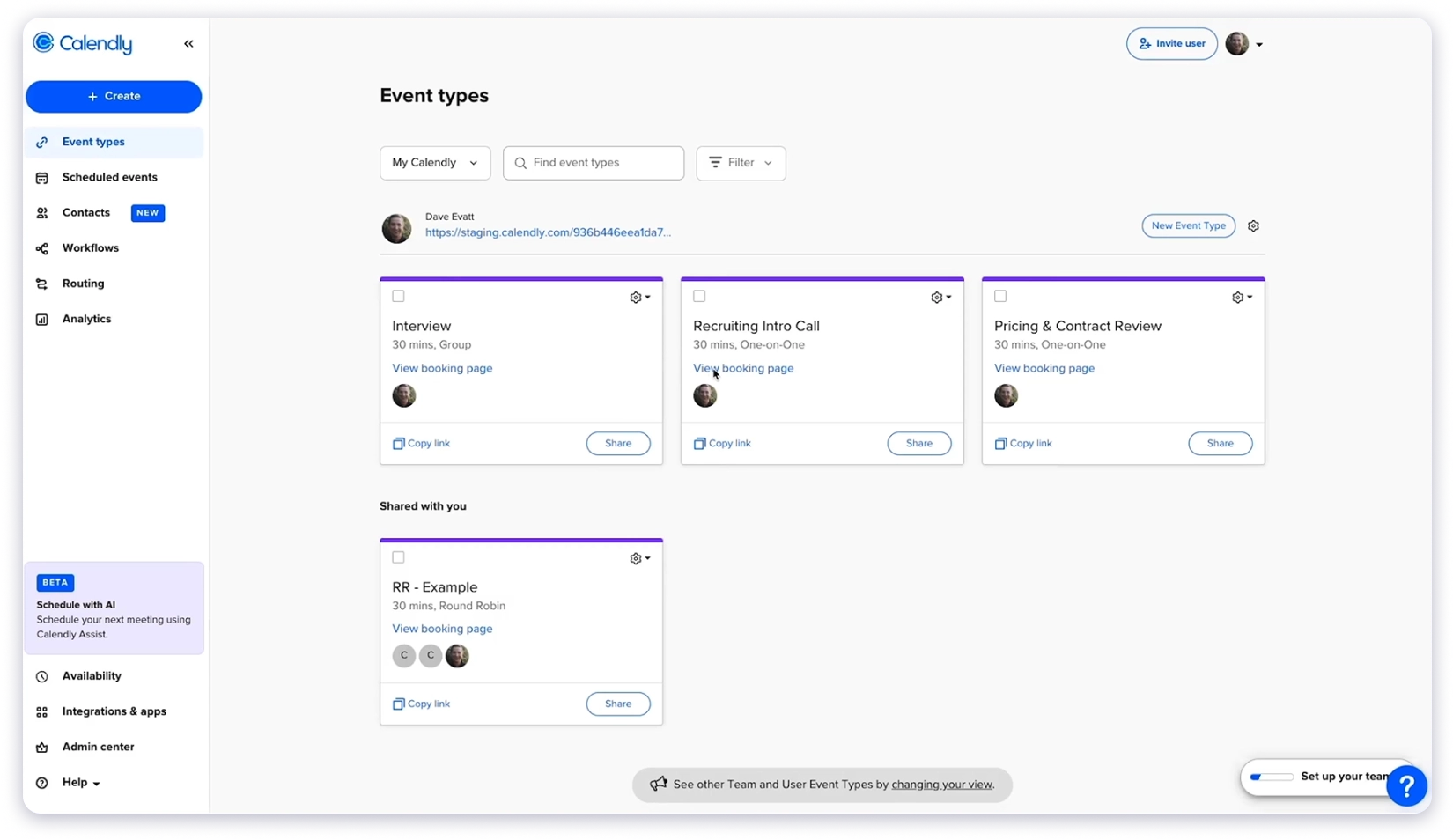
Task: Share the RR - Example event
Action: tap(618, 704)
